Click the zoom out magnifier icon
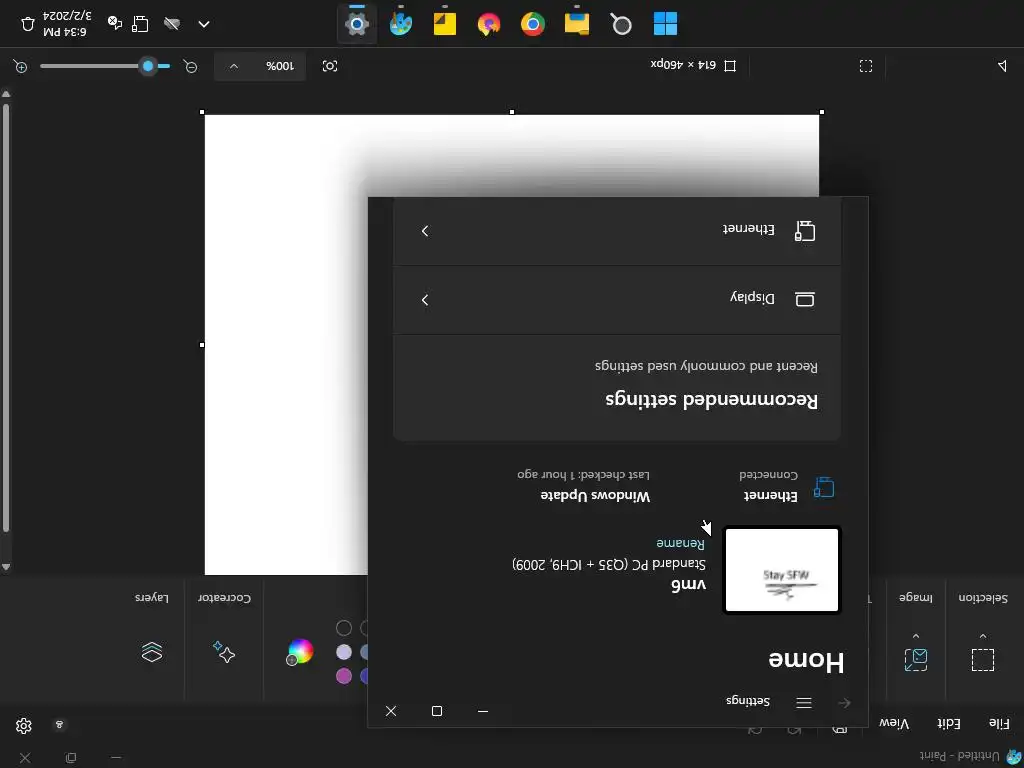 (x=190, y=66)
